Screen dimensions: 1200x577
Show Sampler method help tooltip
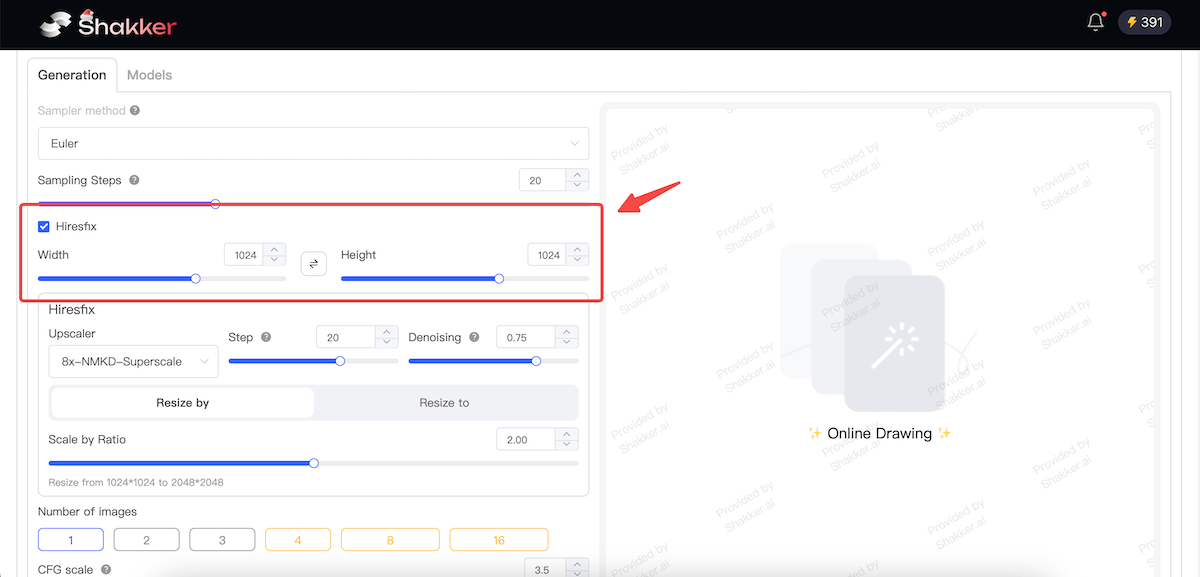[x=135, y=111]
